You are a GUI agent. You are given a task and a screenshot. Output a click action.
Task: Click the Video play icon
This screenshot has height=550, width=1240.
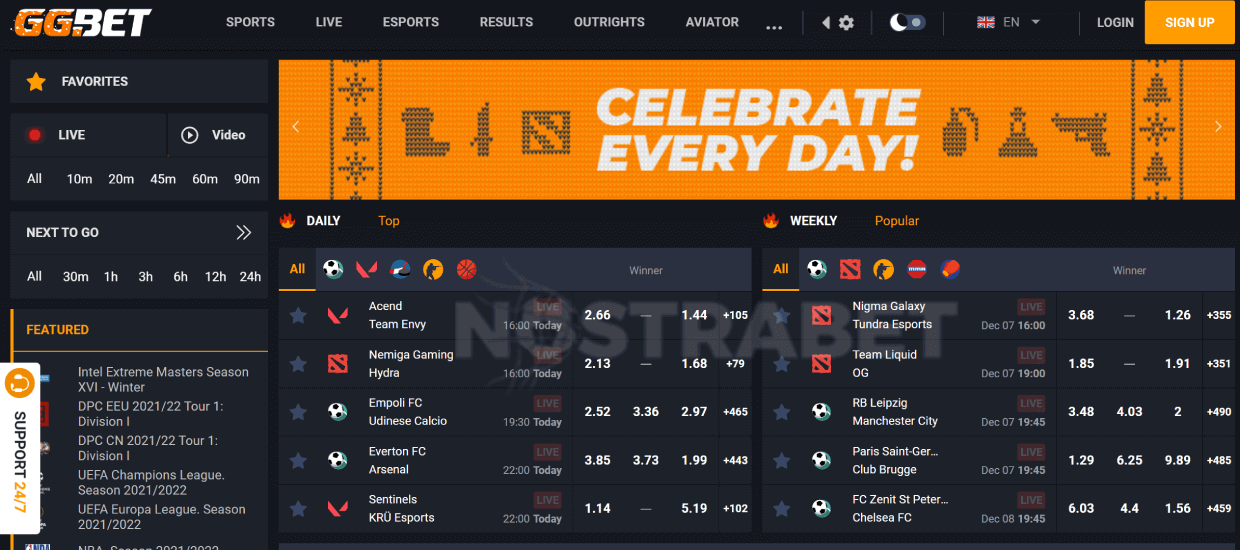190,135
